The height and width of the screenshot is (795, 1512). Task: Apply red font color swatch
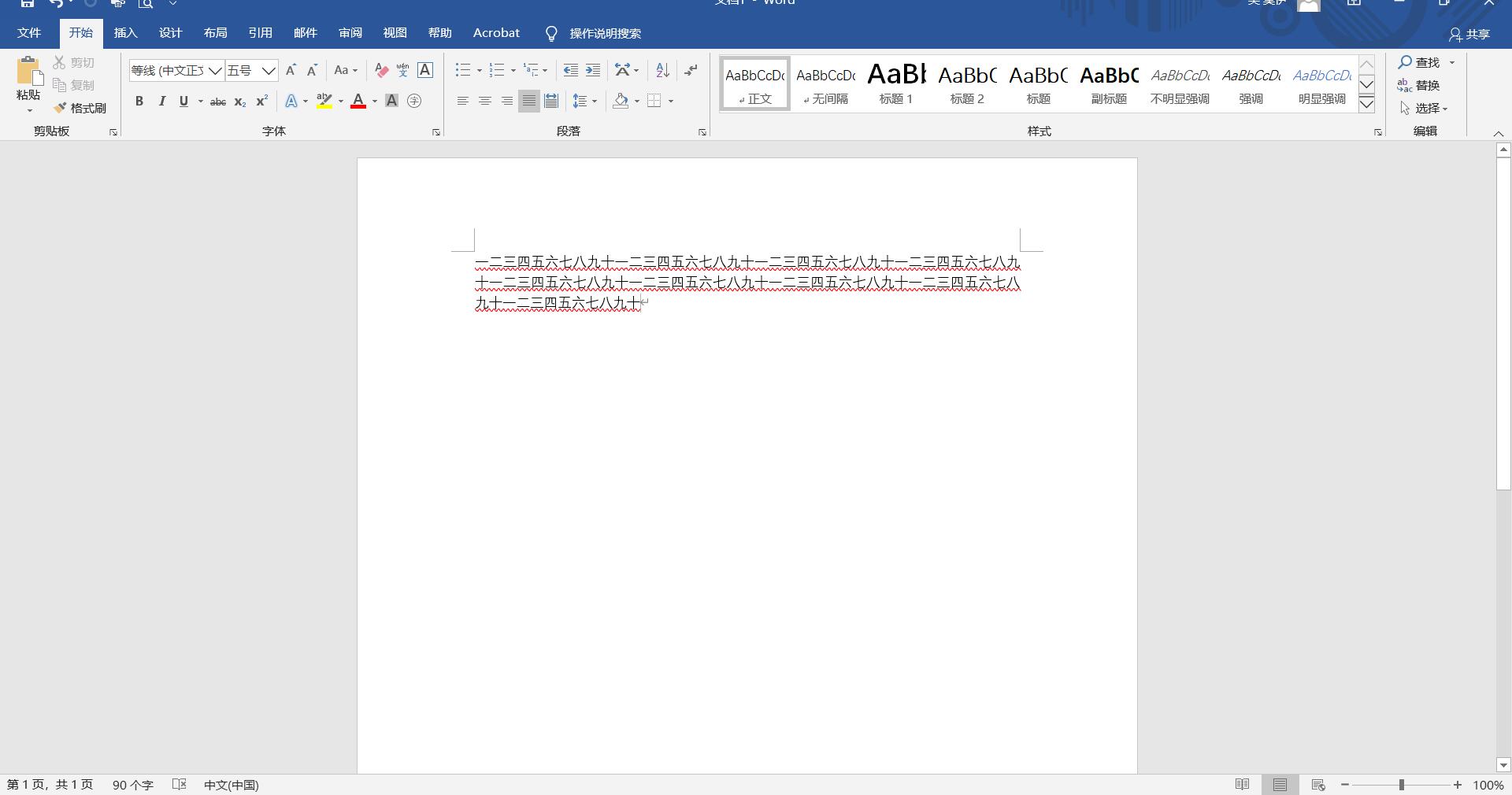(358, 101)
